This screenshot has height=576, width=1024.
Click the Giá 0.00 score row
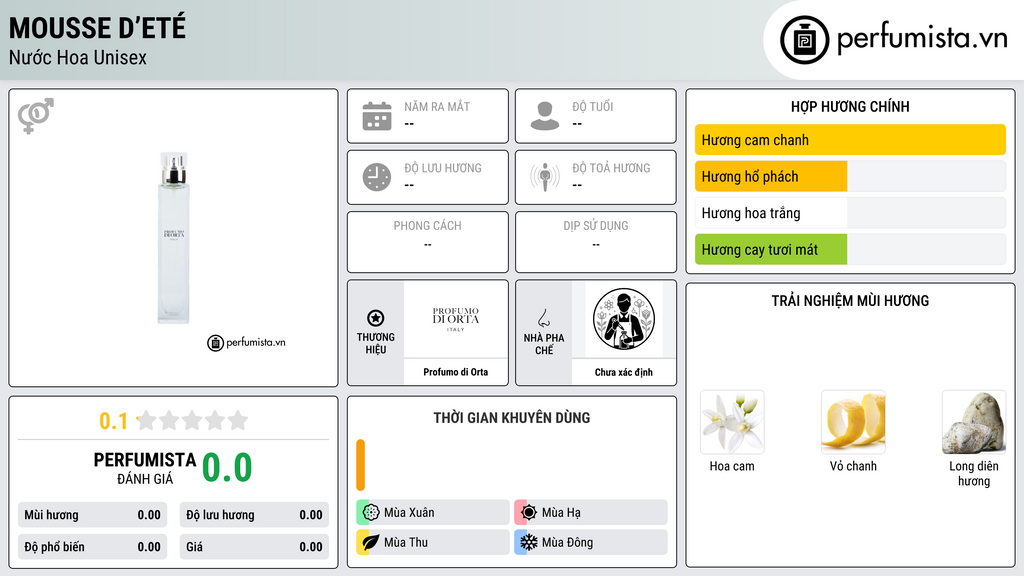click(x=254, y=547)
